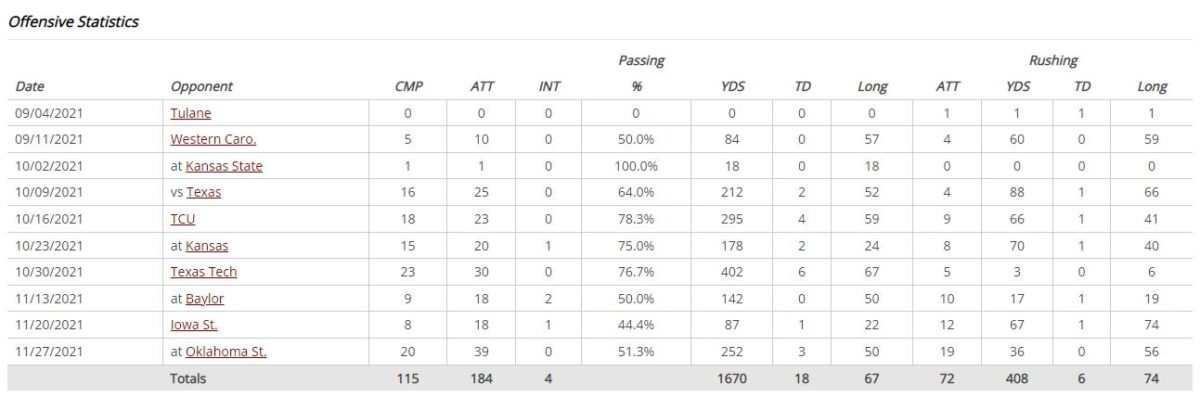The width and height of the screenshot is (1200, 410).
Task: Open the Oklahoma St. link
Action: (226, 352)
